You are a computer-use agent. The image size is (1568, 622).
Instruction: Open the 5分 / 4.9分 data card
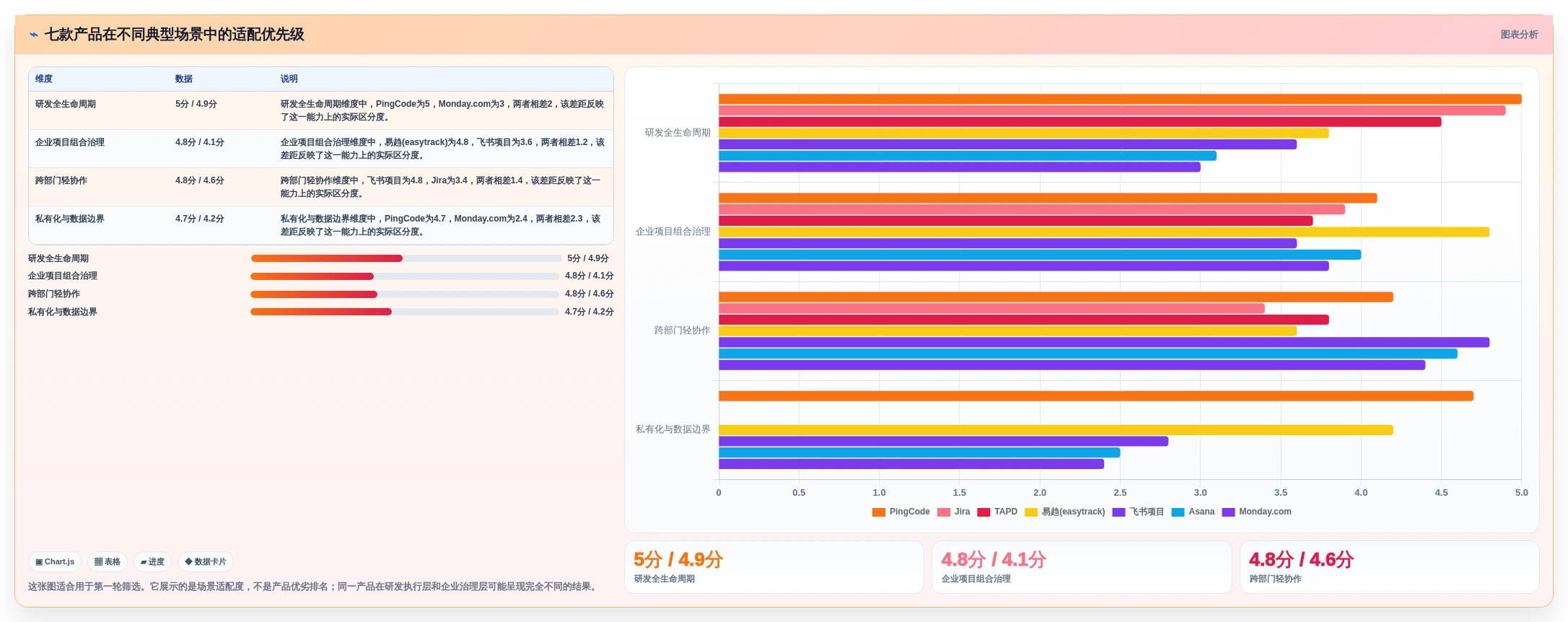click(774, 567)
